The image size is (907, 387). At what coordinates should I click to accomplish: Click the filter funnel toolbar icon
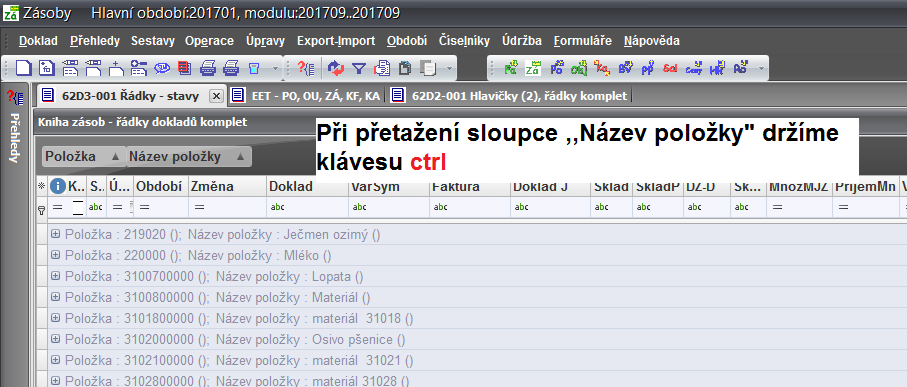tap(359, 68)
